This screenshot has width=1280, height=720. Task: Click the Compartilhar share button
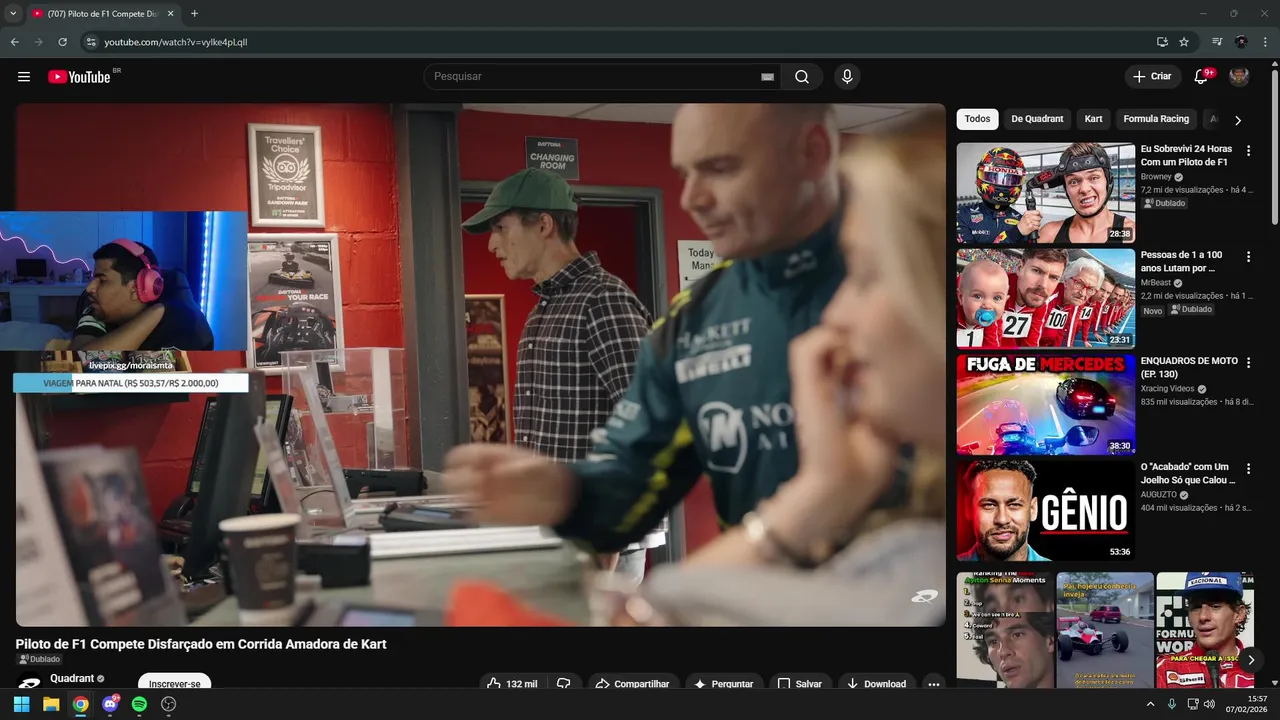[632, 684]
